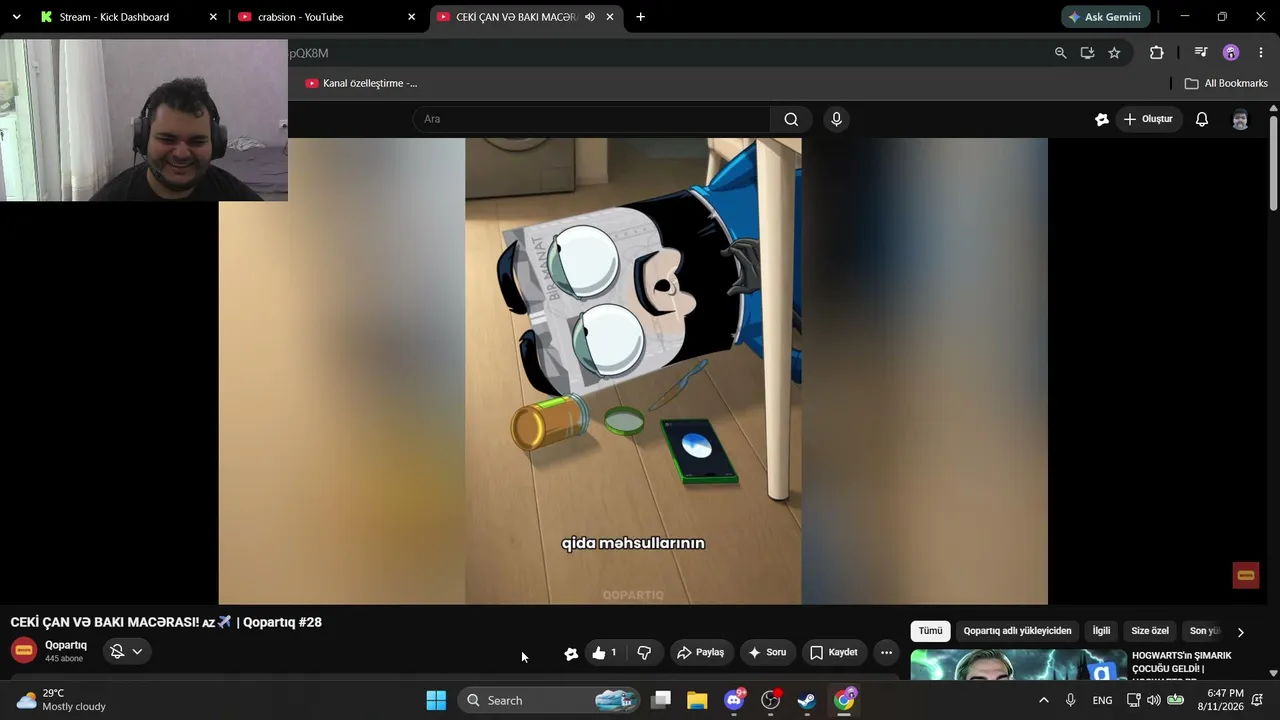Viewport: 1280px width, 720px height.
Task: Open the media controls icon
Action: click(1201, 53)
